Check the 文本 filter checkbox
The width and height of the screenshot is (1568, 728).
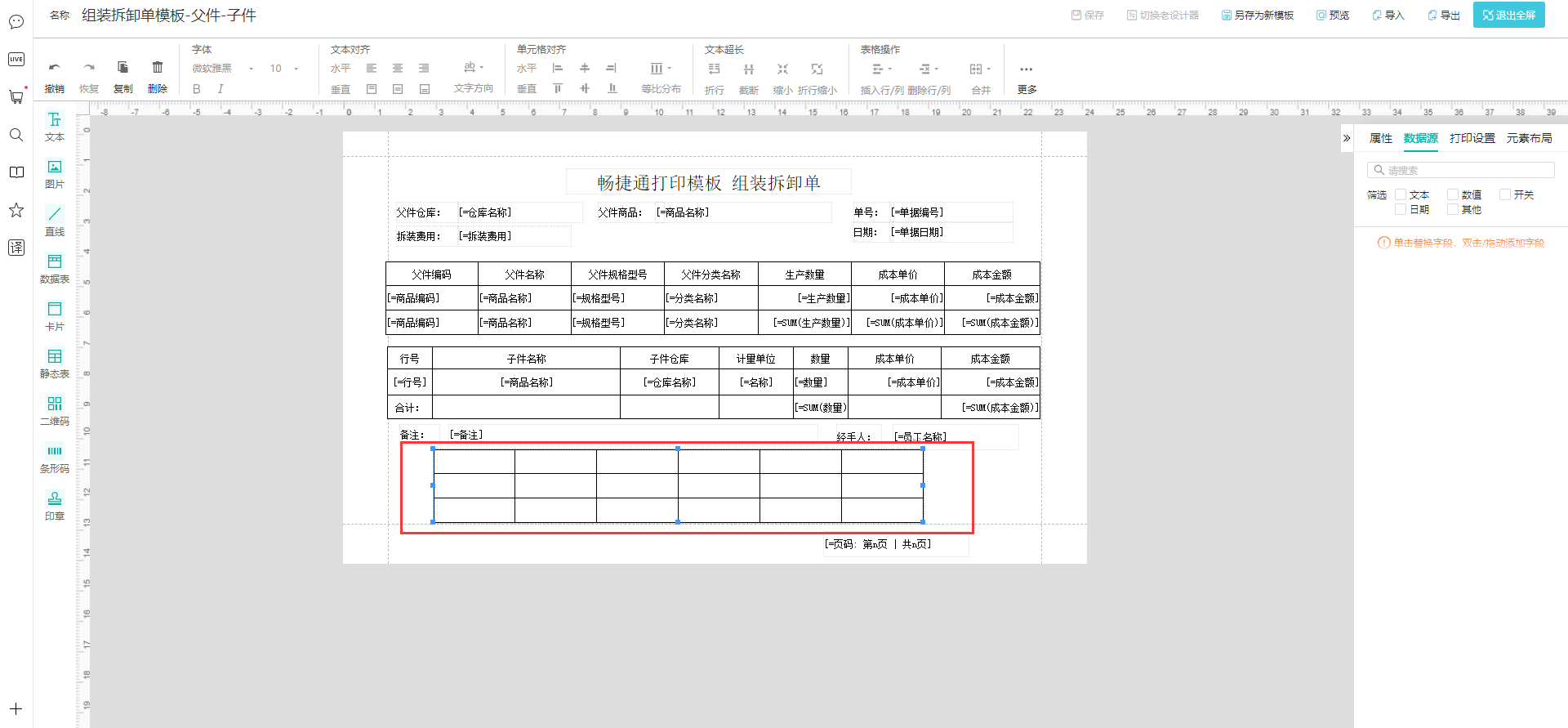pos(1401,194)
